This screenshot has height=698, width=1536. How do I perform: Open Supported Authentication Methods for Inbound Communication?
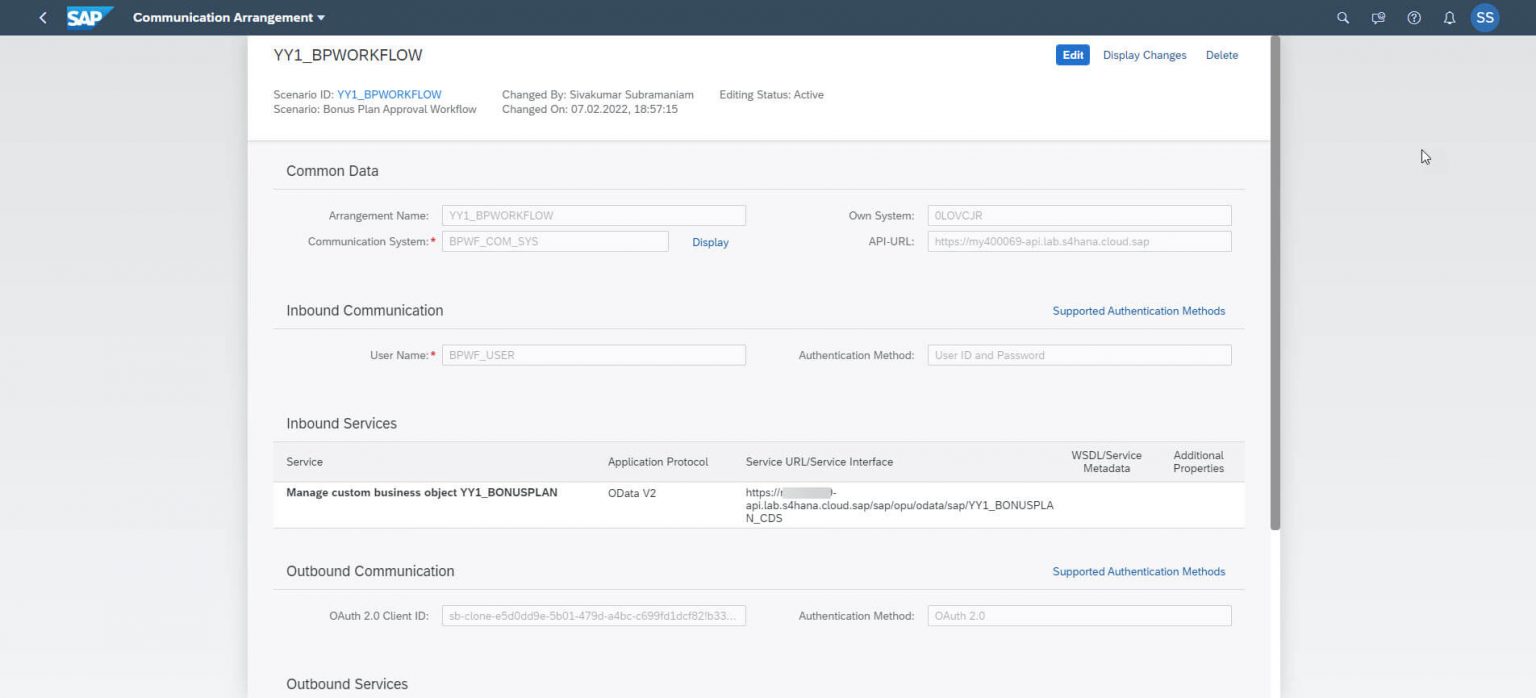pos(1139,310)
